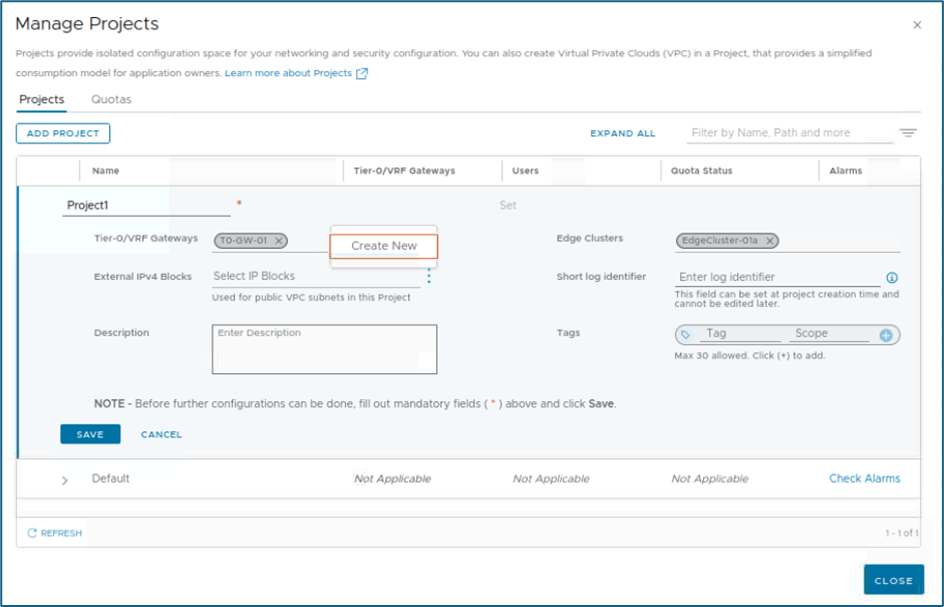Click Expand All projects
Screen dimensions: 944x607
coord(622,133)
